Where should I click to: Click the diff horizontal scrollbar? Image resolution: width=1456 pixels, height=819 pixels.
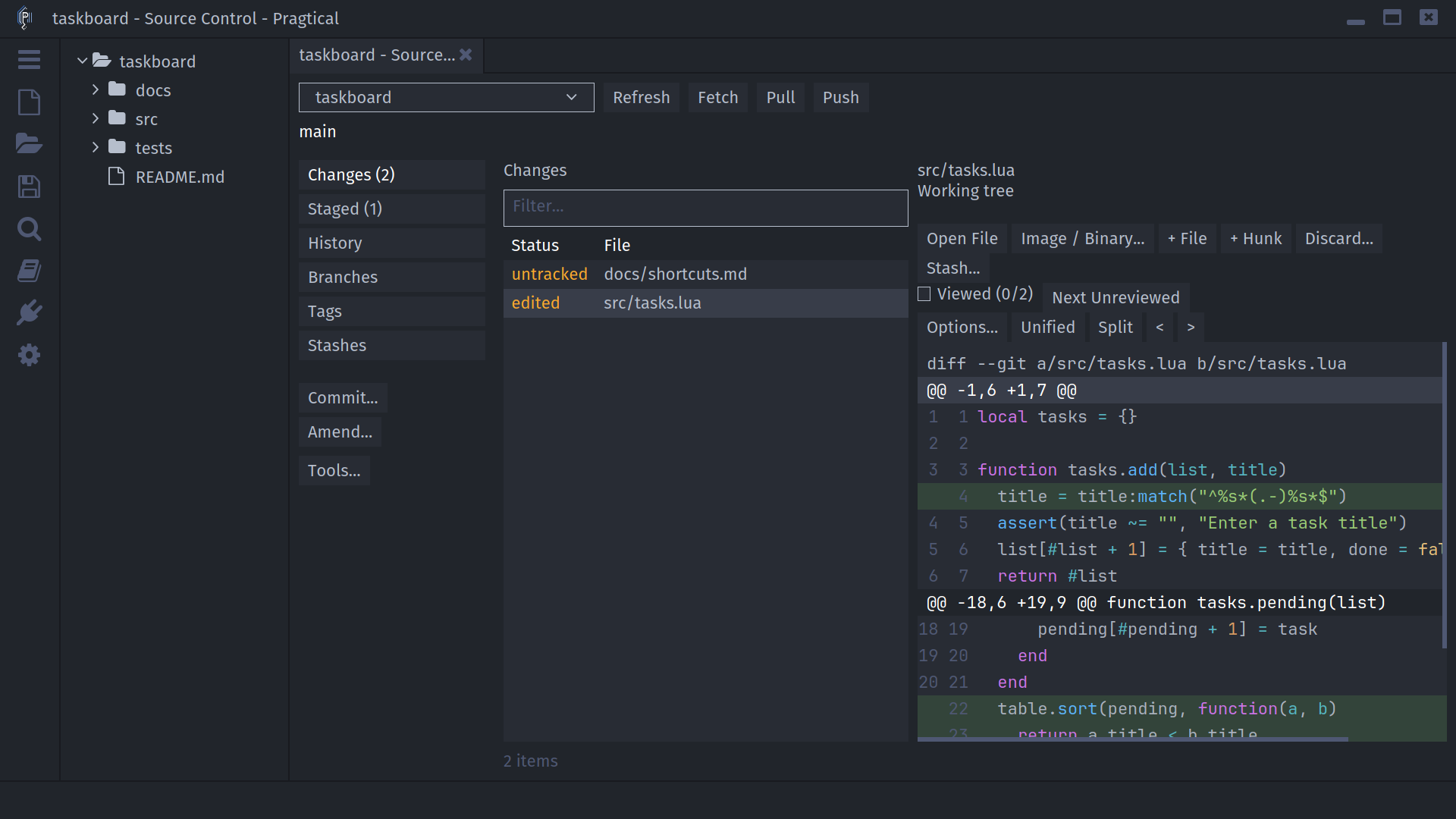coord(1133,739)
